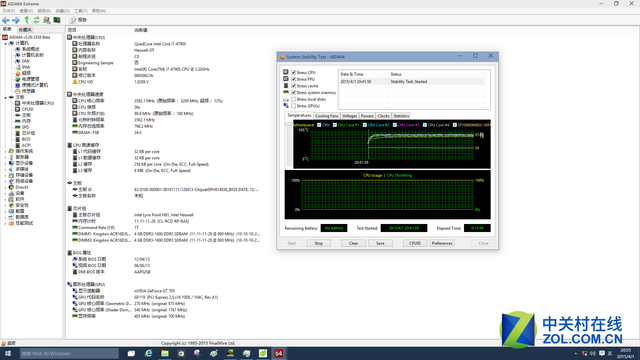Select the 安全性 security shield category
The width and height of the screenshot is (640, 360).
[x=19, y=205]
